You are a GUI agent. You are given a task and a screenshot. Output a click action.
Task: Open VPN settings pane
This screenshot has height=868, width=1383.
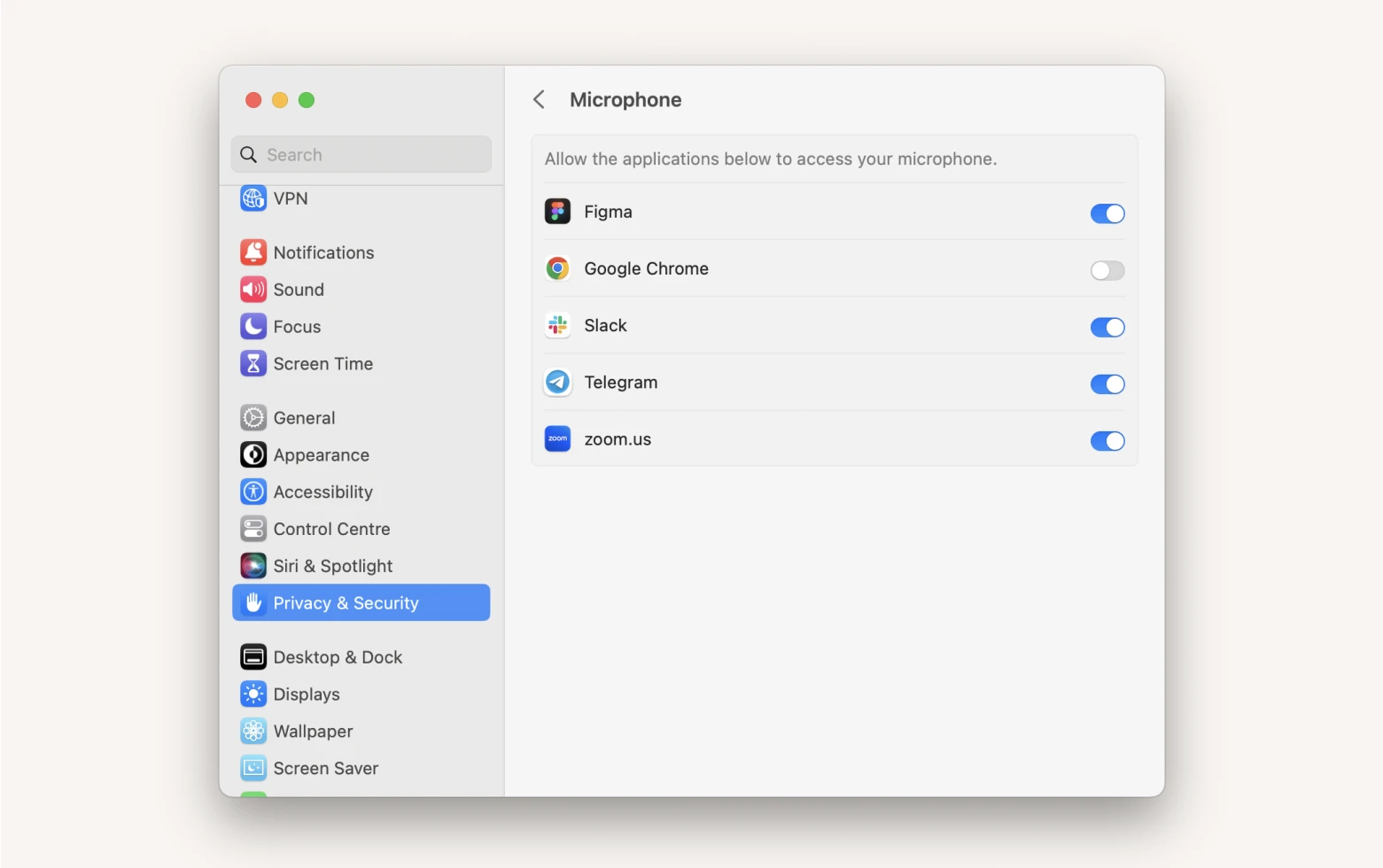361,198
